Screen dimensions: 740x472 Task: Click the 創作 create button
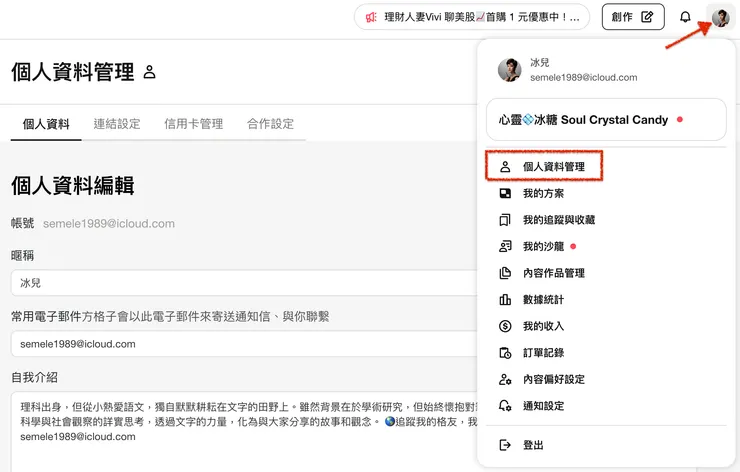(x=633, y=17)
